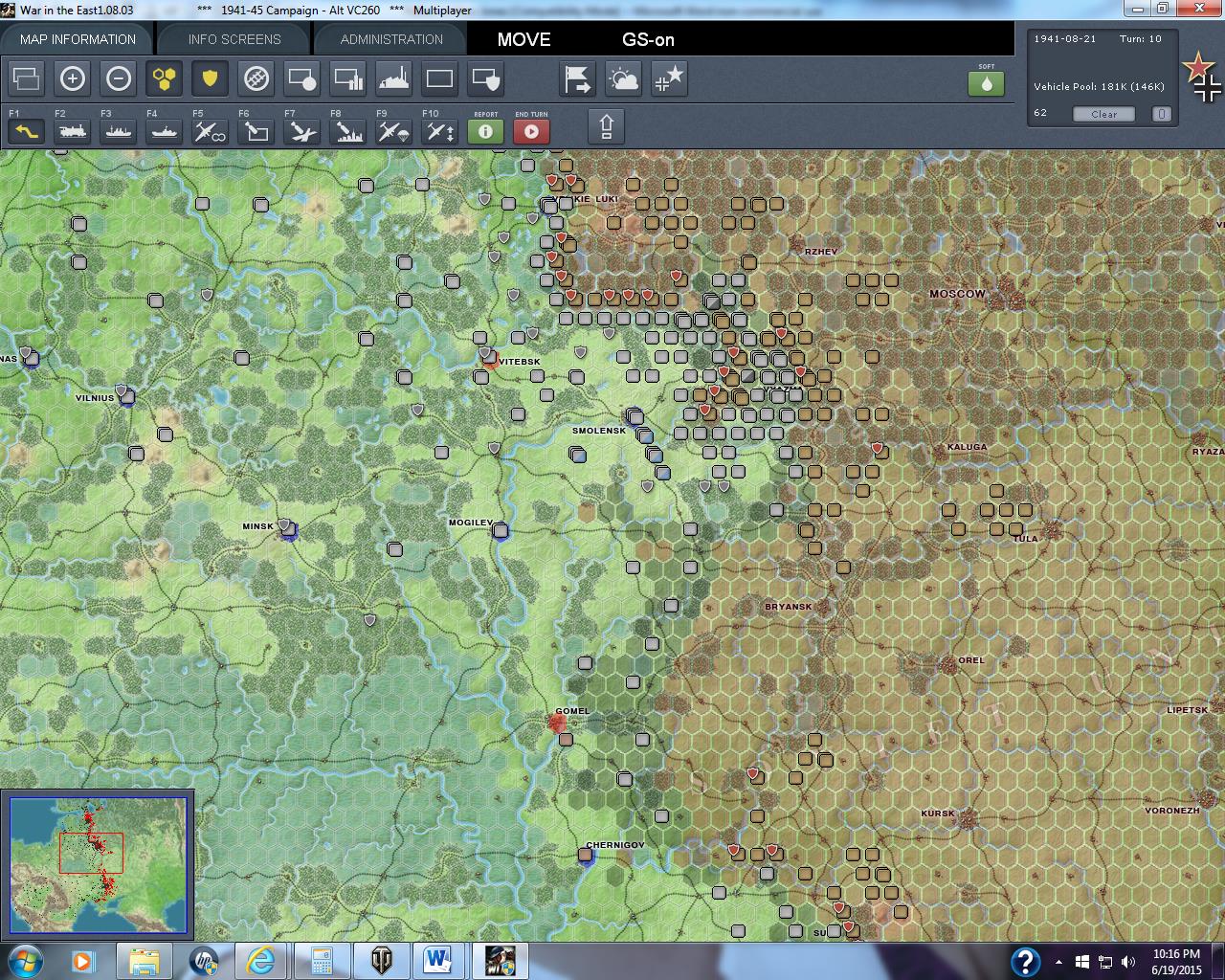The image size is (1225, 980).
Task: Click the small 0 box beside Clear
Action: pyautogui.click(x=1161, y=114)
